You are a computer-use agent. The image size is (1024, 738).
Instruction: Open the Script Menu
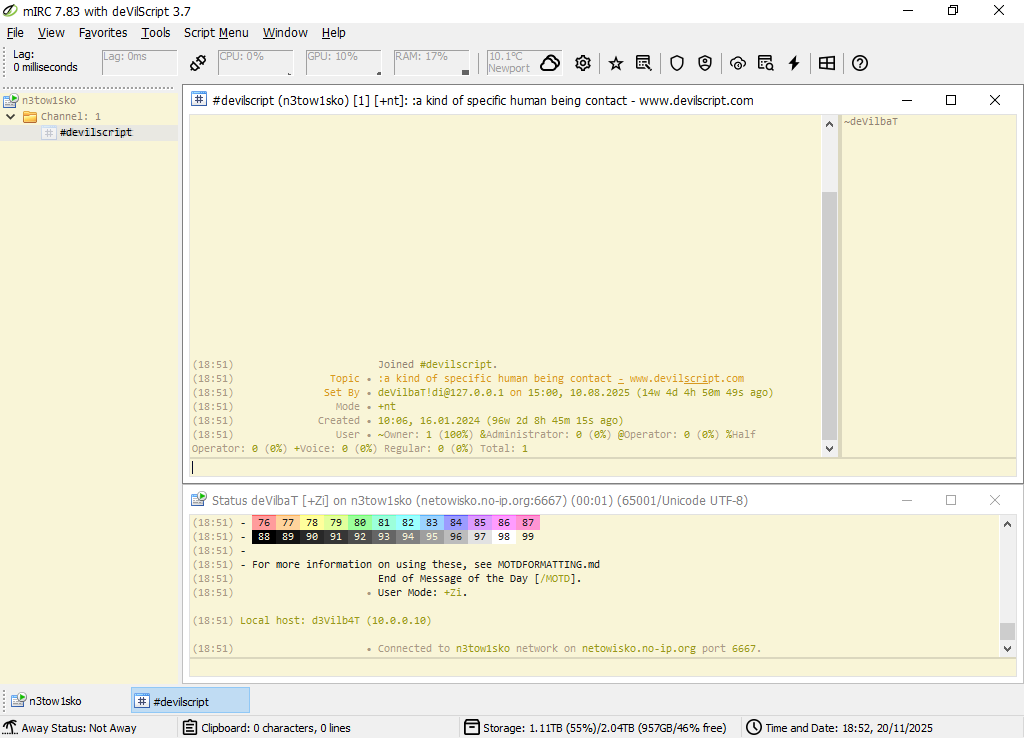(216, 33)
